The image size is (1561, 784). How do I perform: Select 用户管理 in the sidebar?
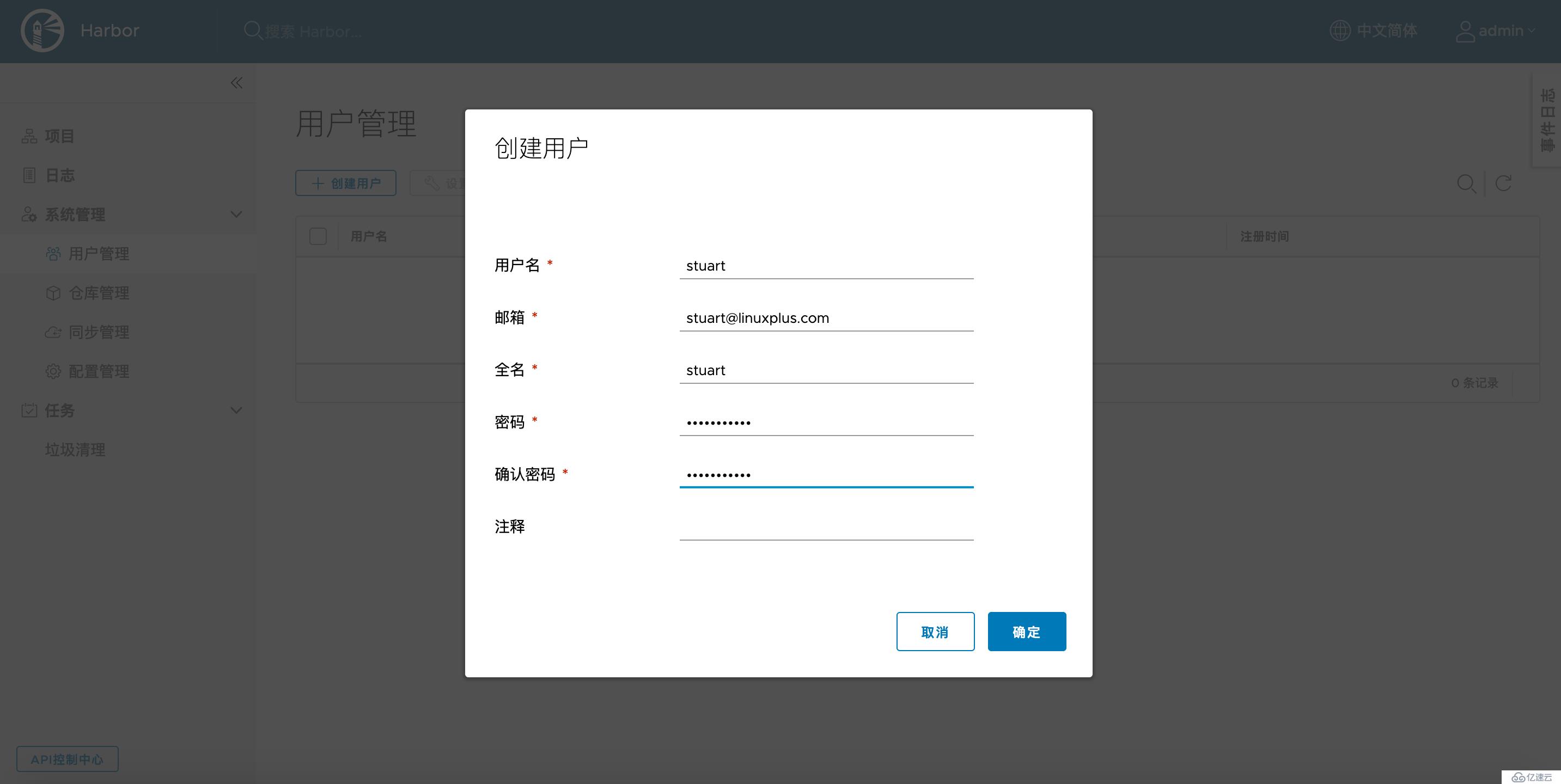99,253
